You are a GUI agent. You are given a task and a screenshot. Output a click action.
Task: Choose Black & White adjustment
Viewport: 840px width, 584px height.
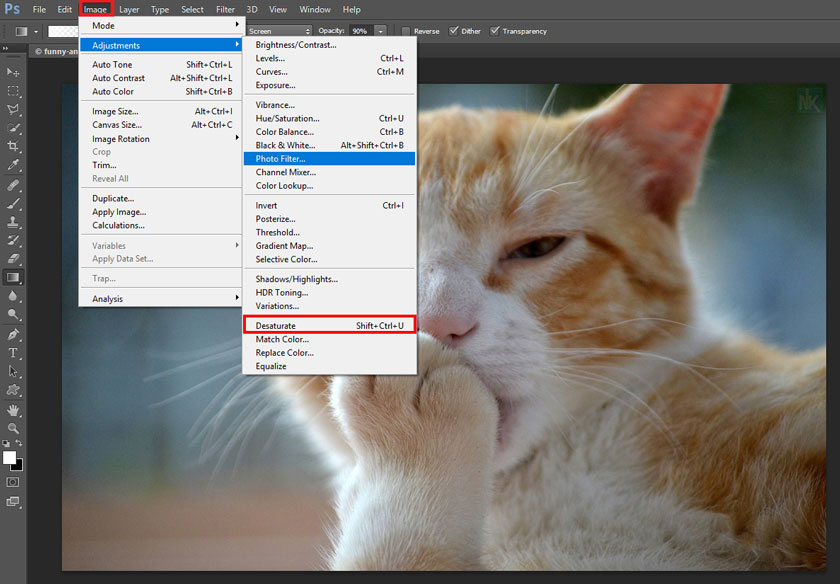click(329, 145)
